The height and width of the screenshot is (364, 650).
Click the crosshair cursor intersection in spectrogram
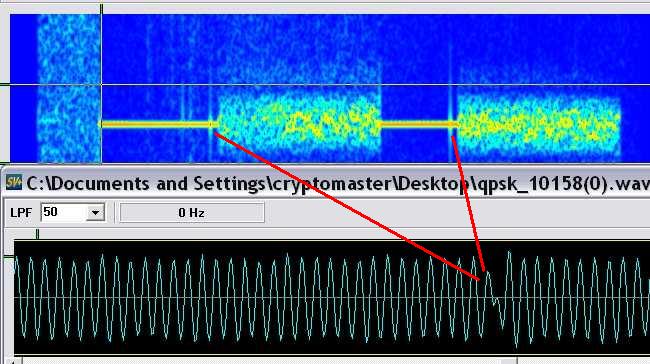tap(102, 85)
